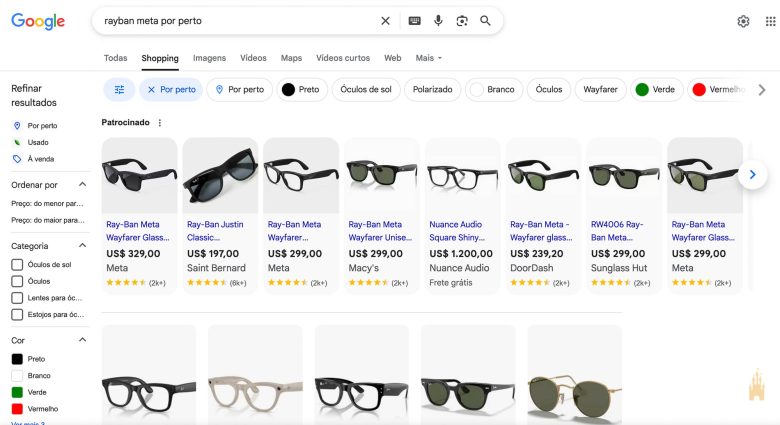Switch to Web tab
Image resolution: width=780 pixels, height=425 pixels.
(392, 58)
